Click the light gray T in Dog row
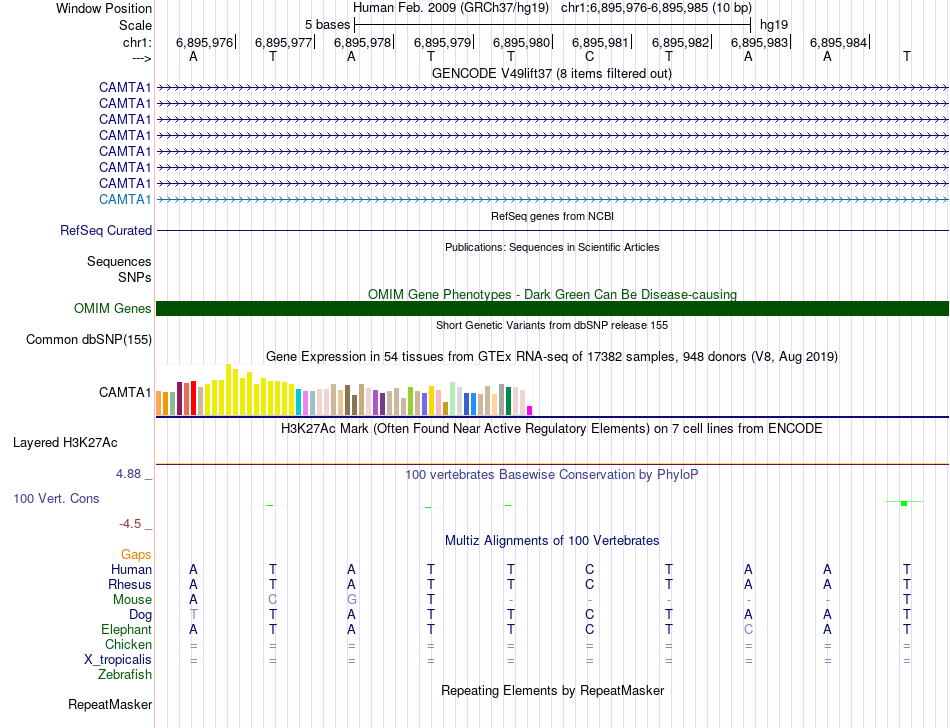Screen dimensions: 950x728 [193, 615]
